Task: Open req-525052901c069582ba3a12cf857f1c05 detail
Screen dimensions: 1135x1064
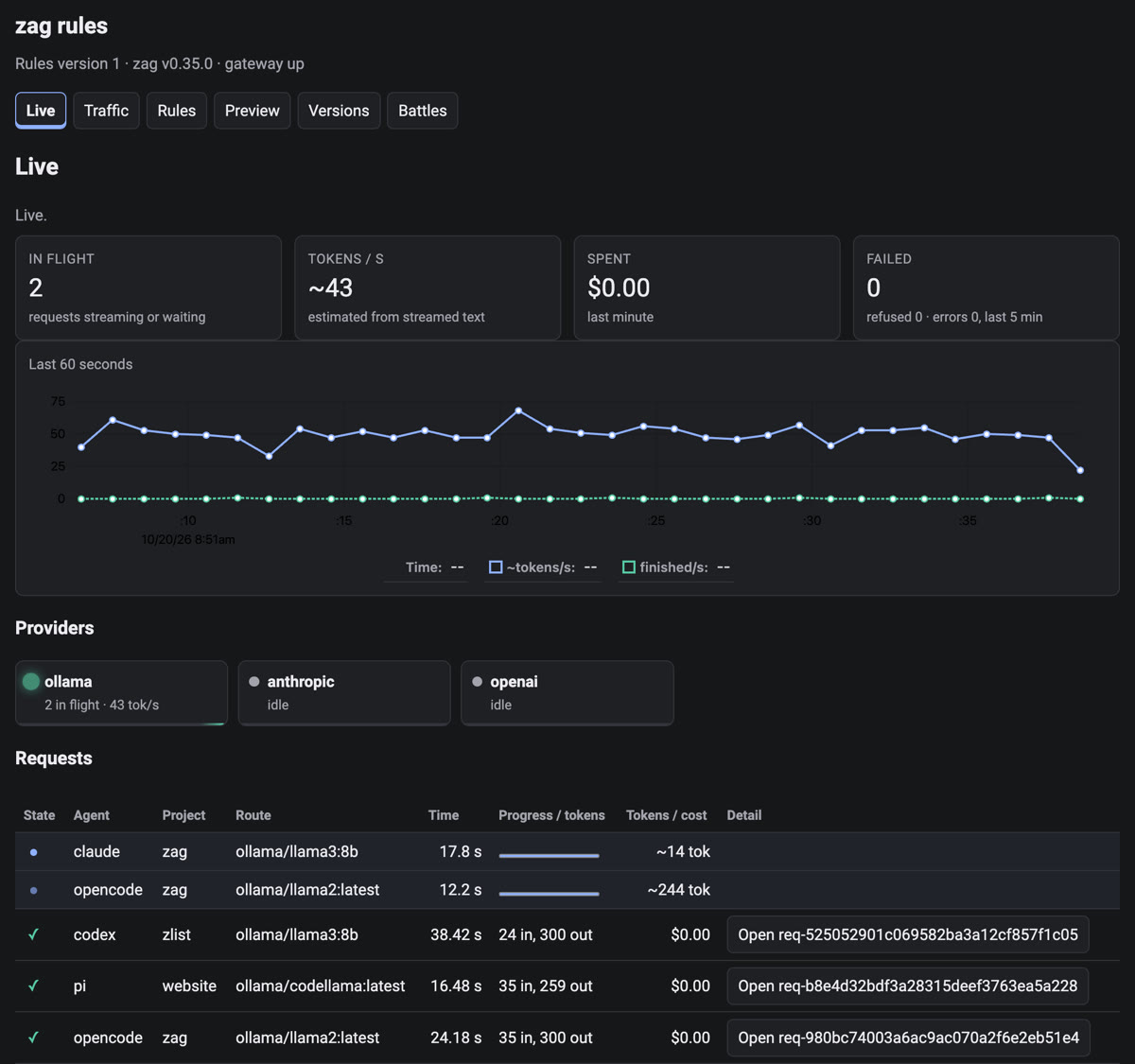Action: [908, 934]
